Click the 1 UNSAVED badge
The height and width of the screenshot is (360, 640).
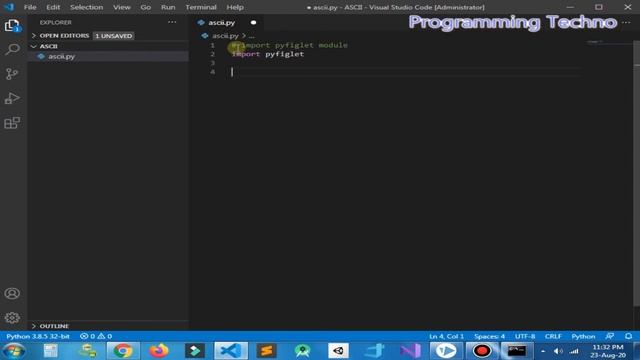coord(113,36)
